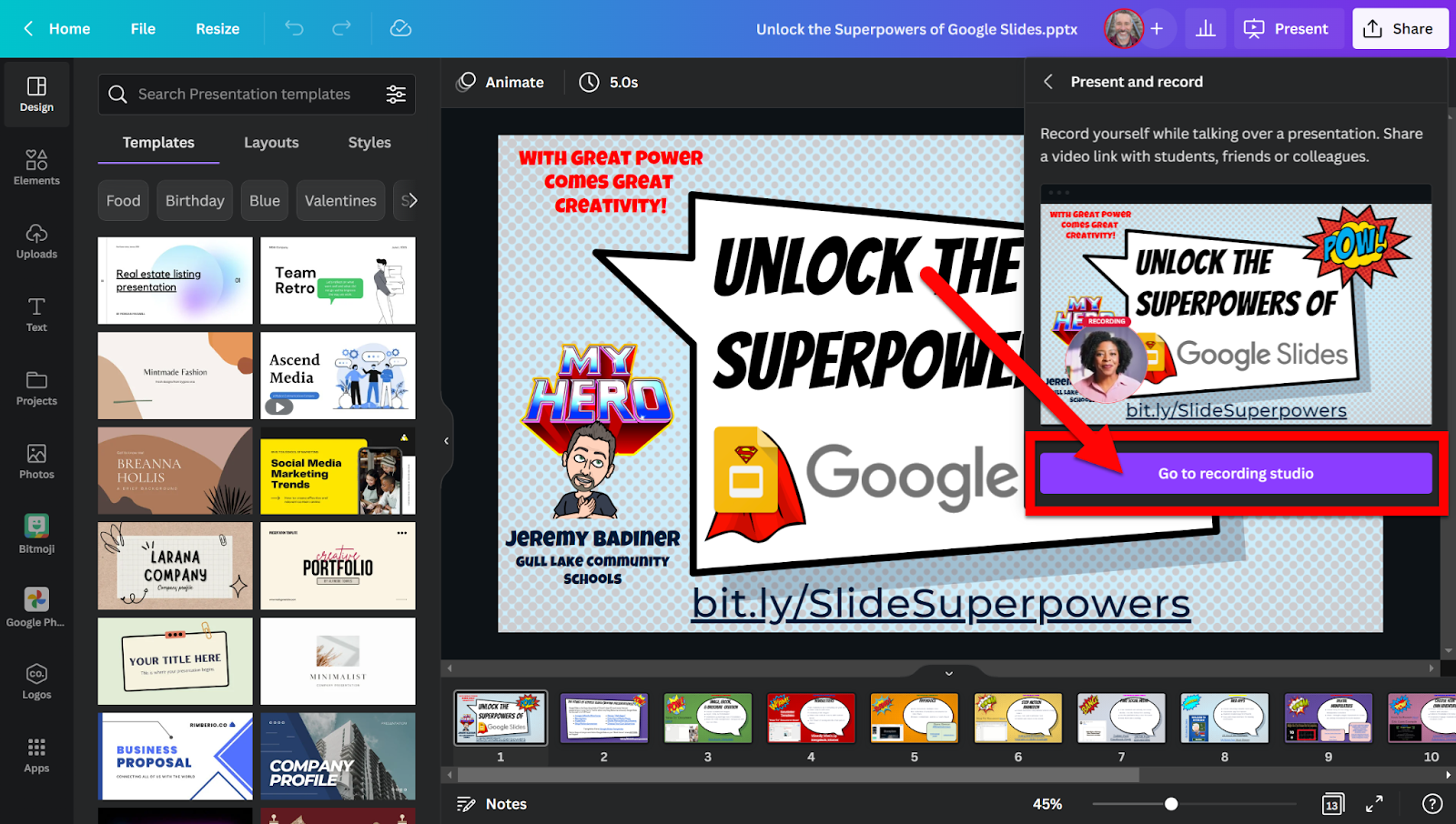1456x824 pixels.
Task: Choose the Business Proposal template
Action: pyautogui.click(x=176, y=757)
